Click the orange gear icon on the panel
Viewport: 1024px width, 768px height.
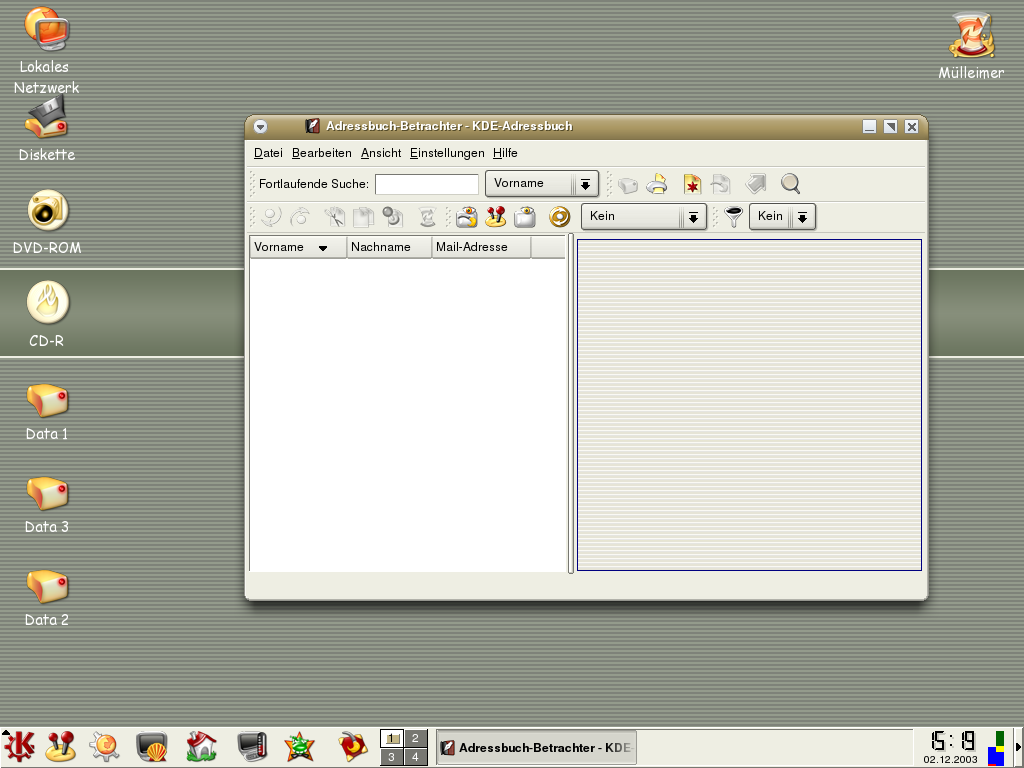[x=104, y=746]
